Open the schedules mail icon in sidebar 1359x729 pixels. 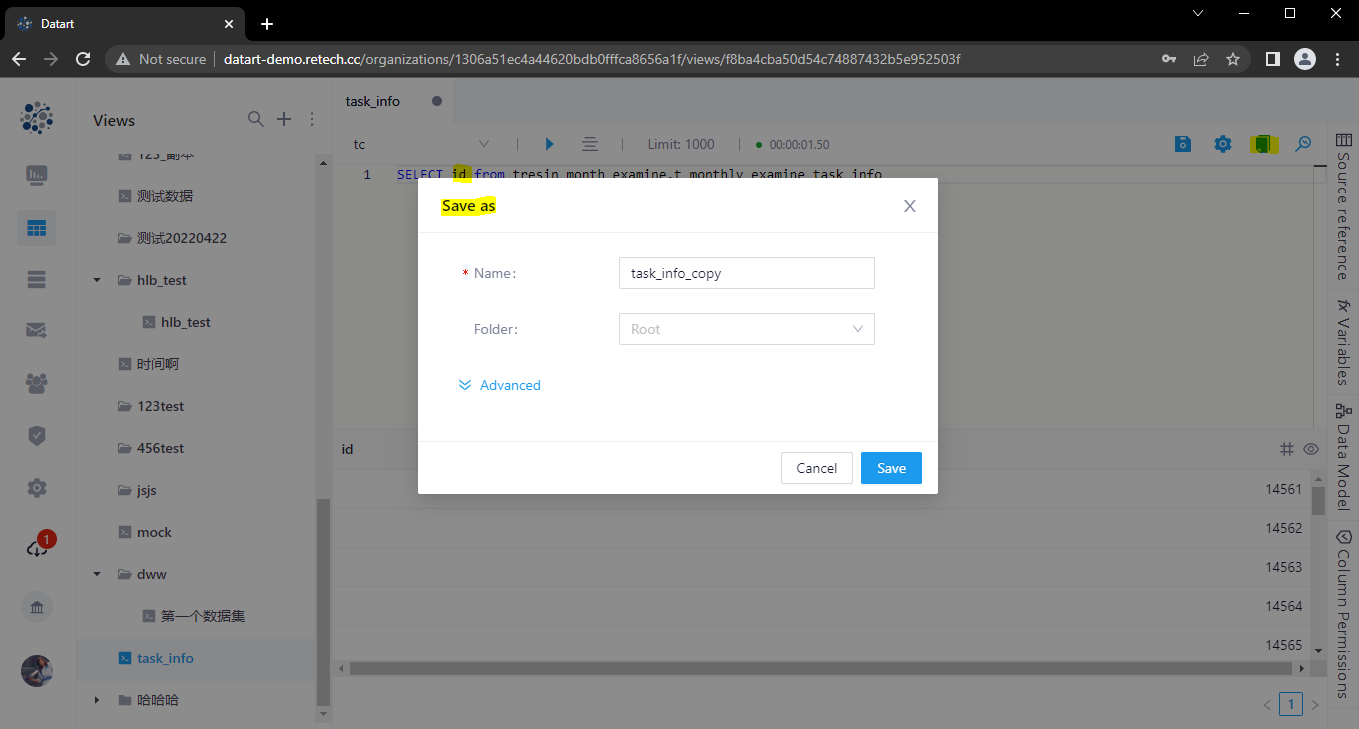(x=37, y=330)
